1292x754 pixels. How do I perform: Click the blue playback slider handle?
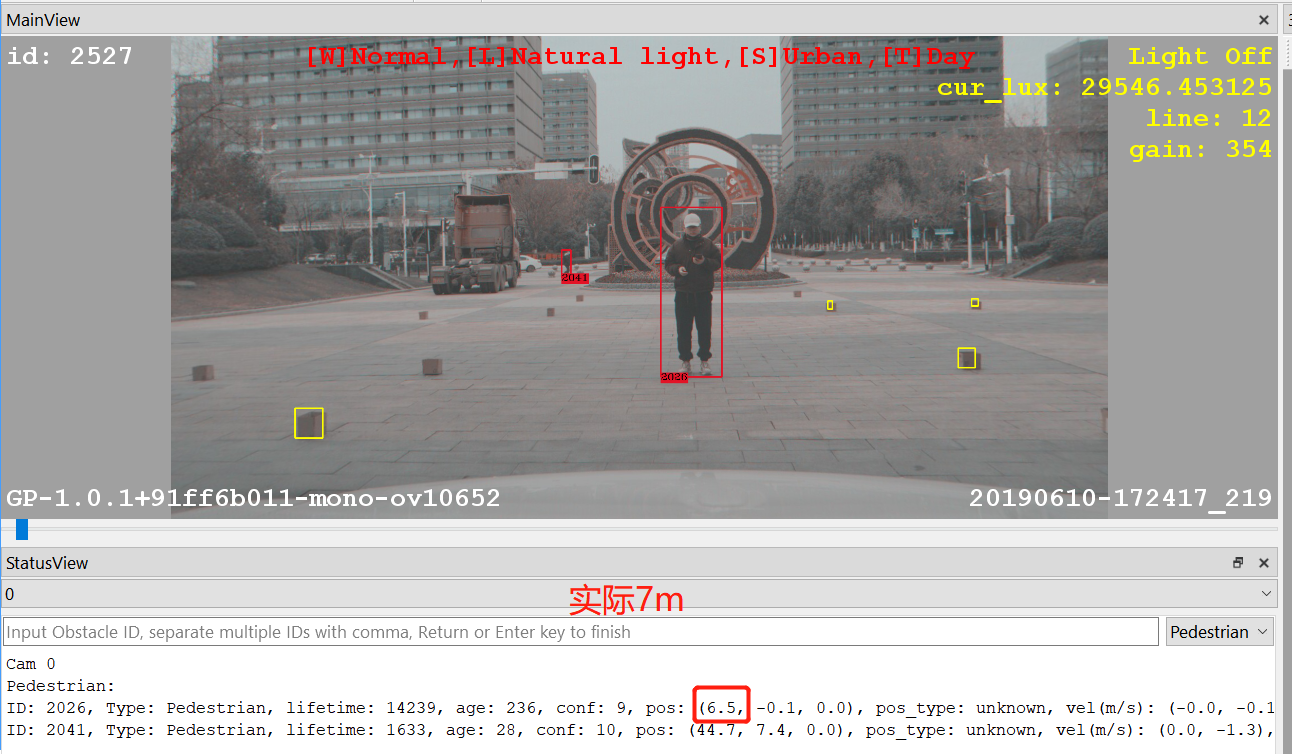[22, 529]
